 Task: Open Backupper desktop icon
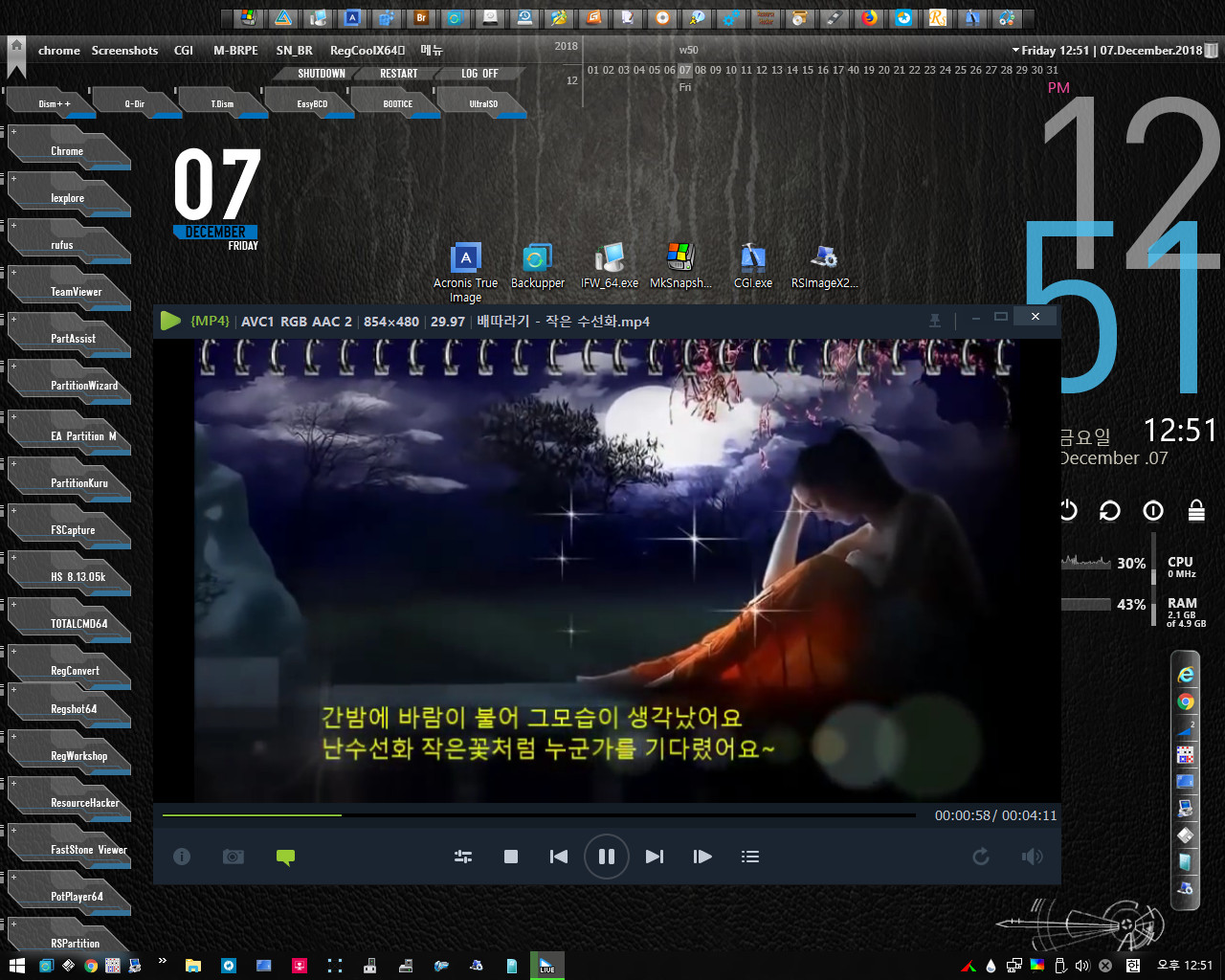[537, 266]
